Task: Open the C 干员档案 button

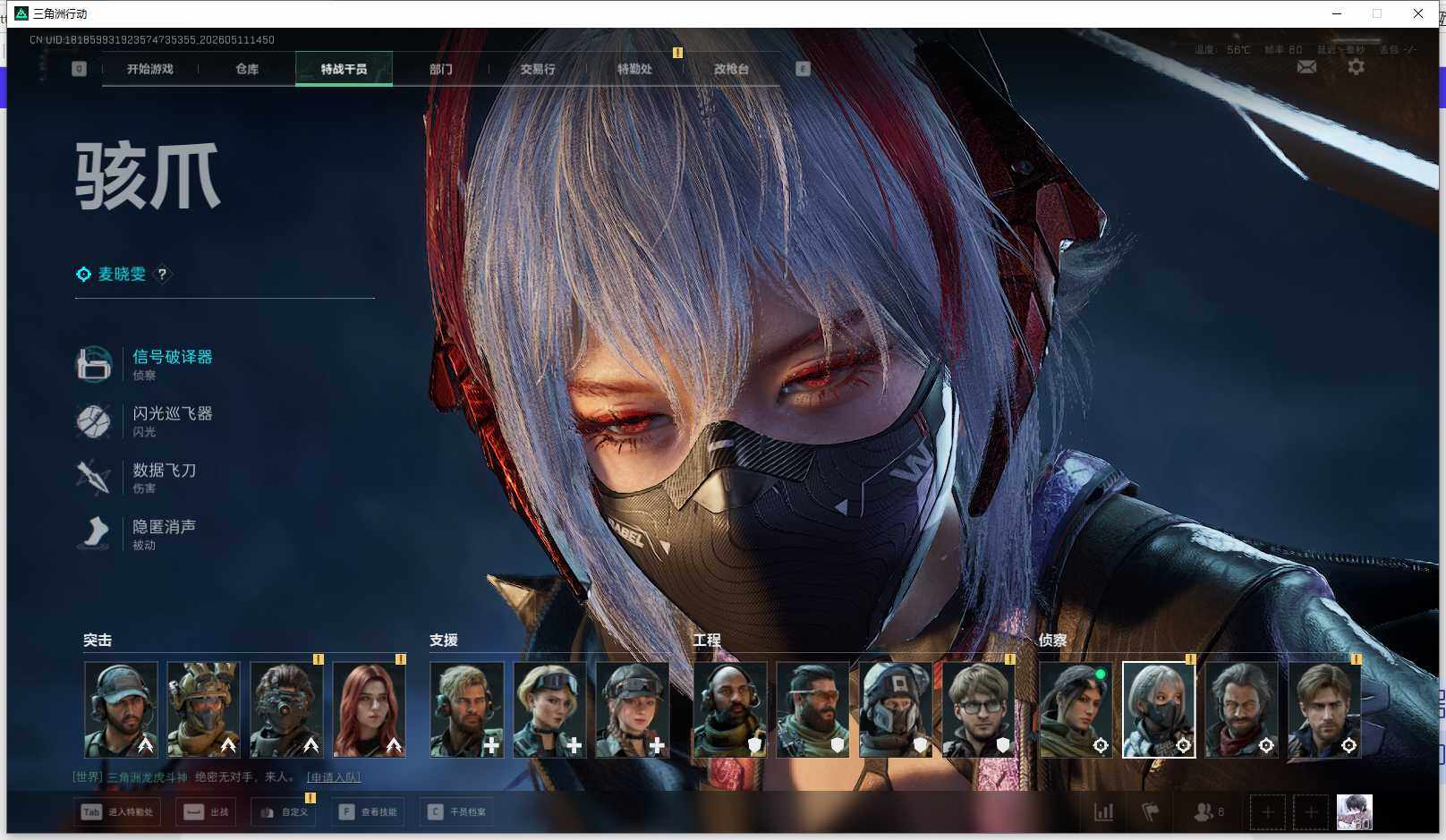Action: pyautogui.click(x=457, y=812)
